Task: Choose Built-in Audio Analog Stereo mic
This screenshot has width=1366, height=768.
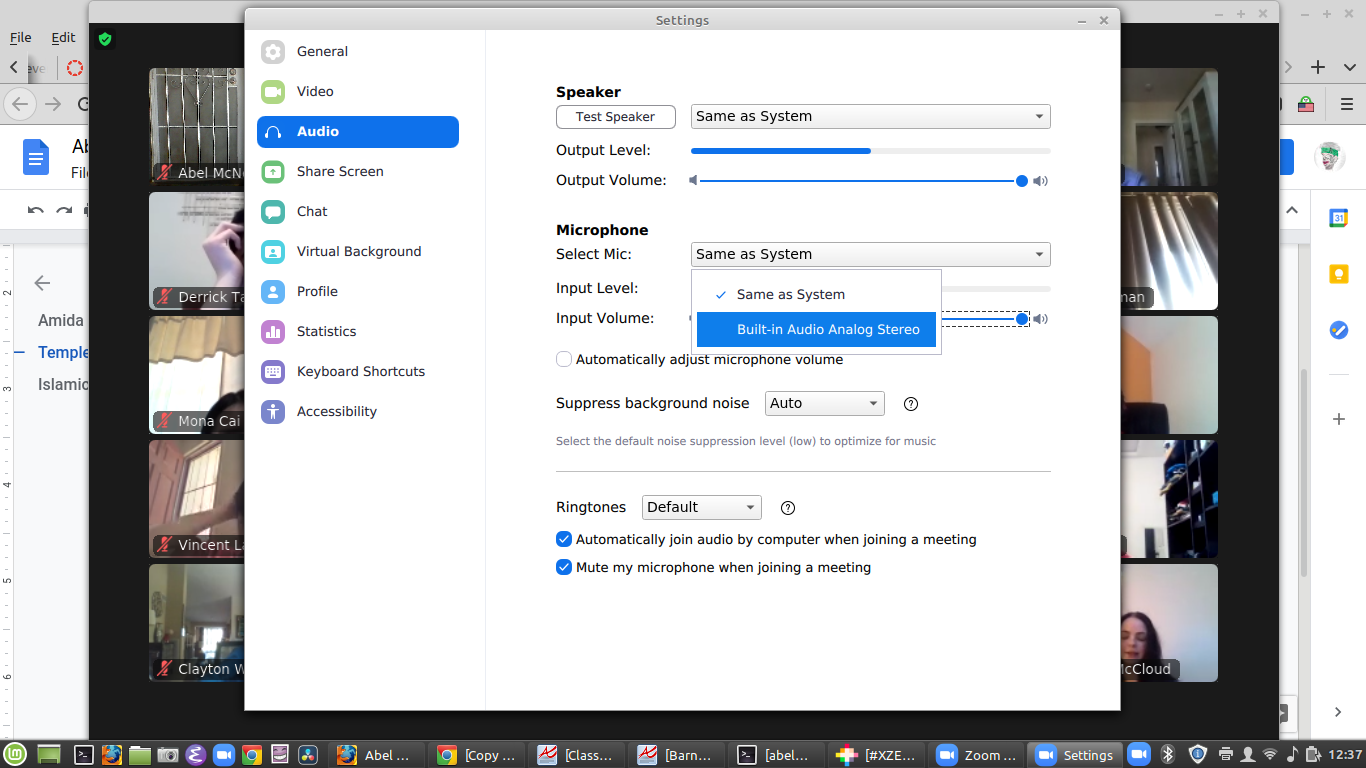Action: point(816,330)
